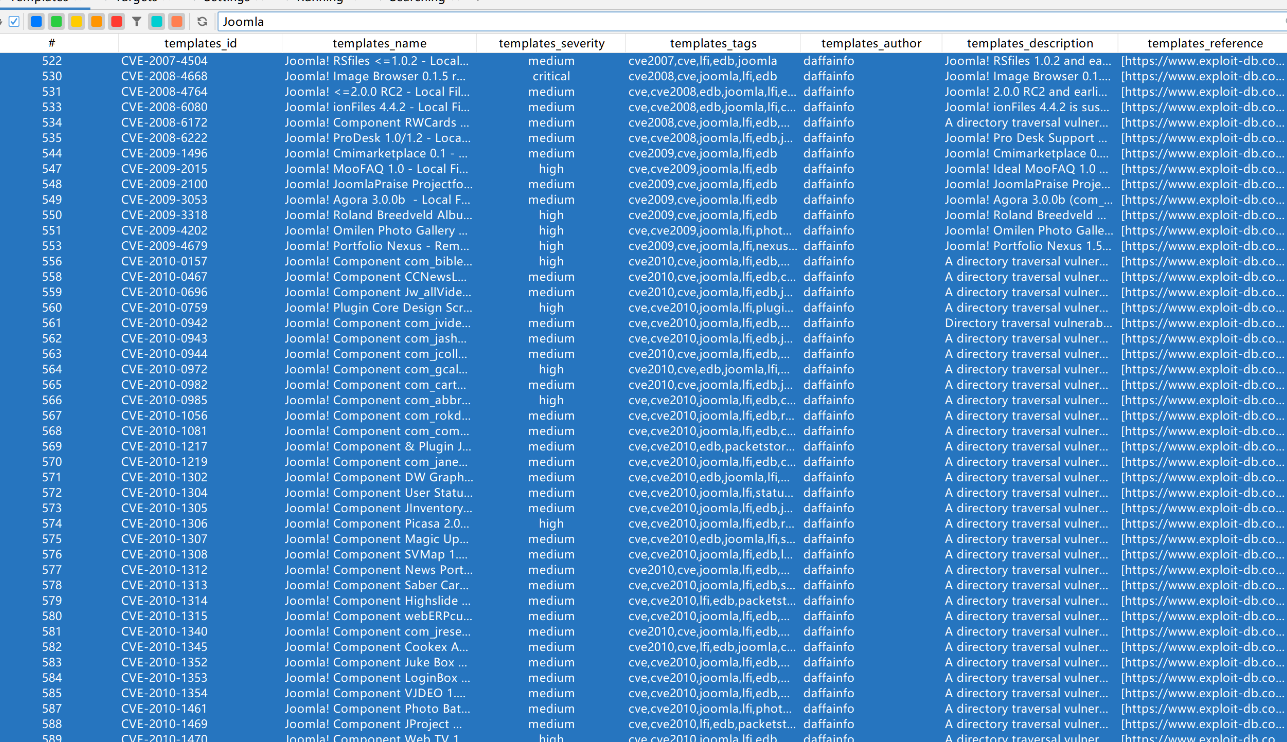Click 'Joomla! Component Picasa 2.0...' name
The width and height of the screenshot is (1287, 742).
[377, 524]
